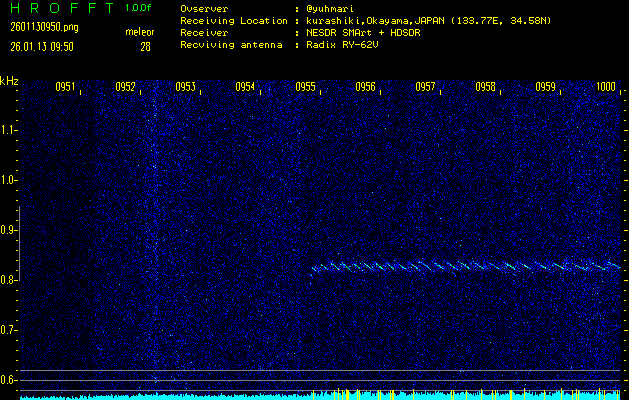Select the 0955 time marker
This screenshot has width=629, height=400.
coord(305,87)
